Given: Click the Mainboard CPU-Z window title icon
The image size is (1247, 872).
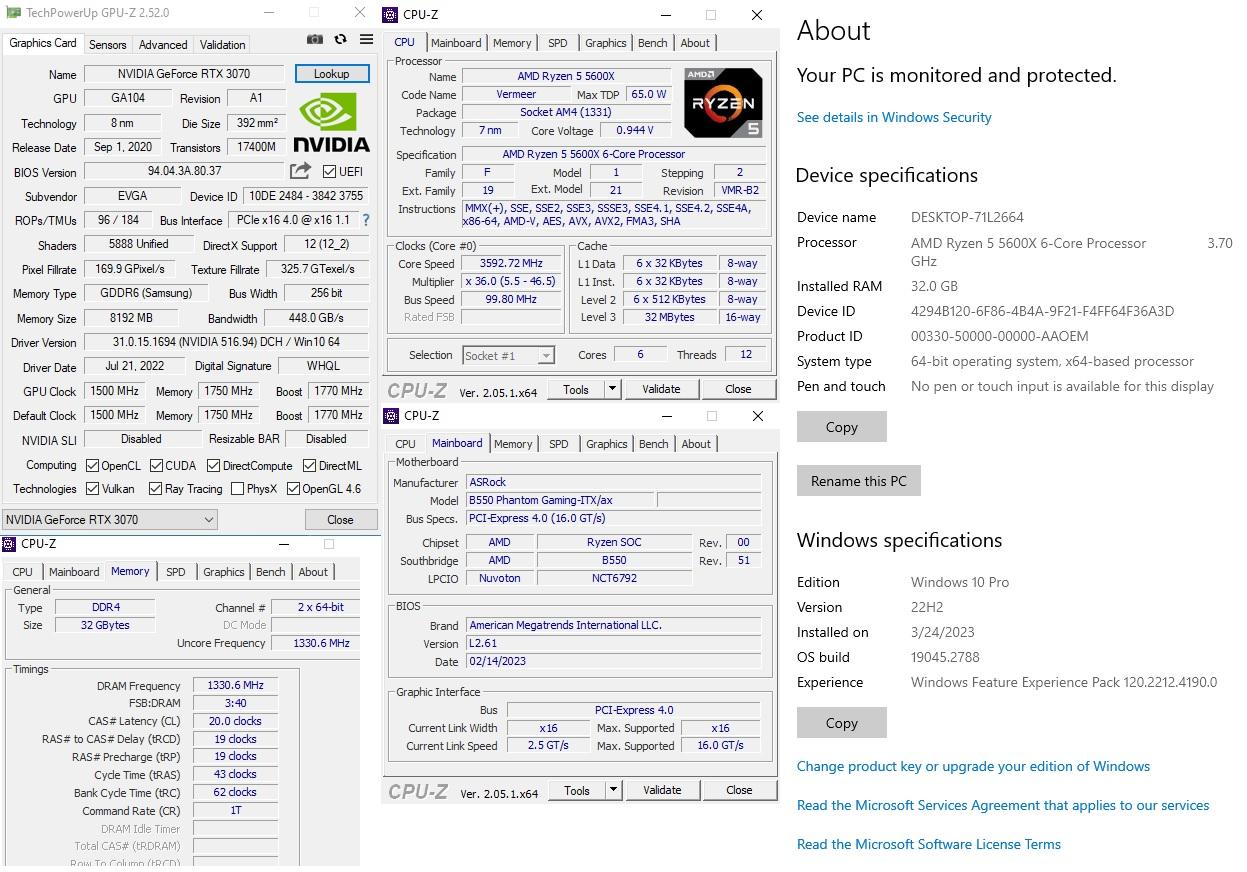Looking at the screenshot, I should click(390, 416).
